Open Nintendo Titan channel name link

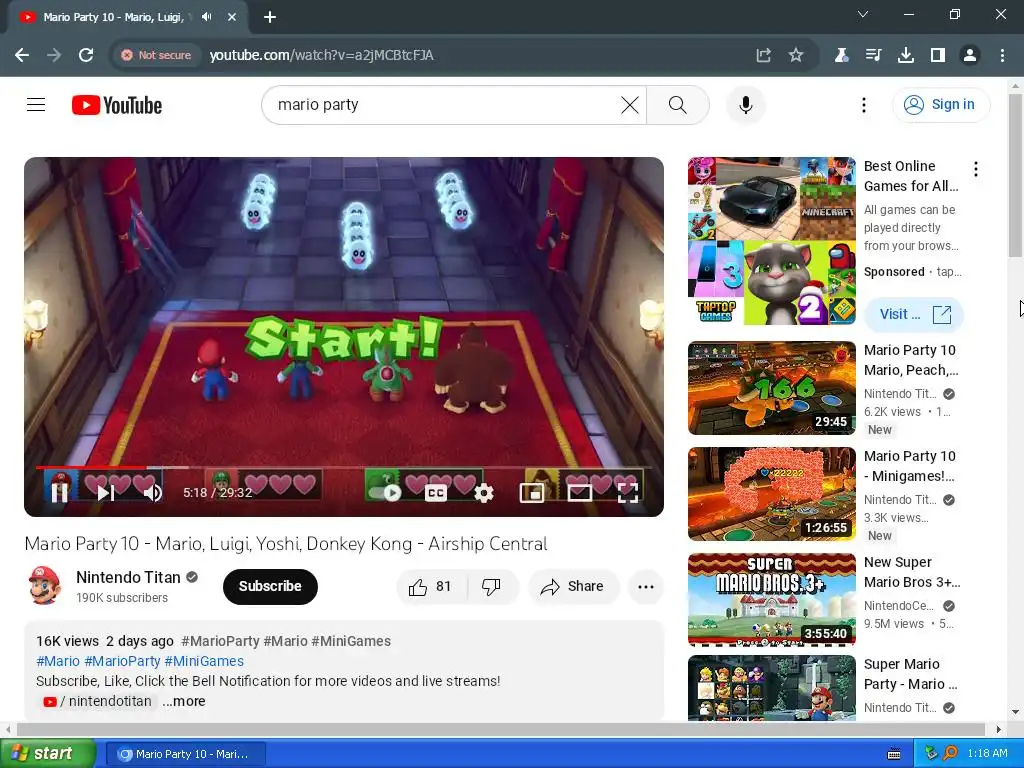(x=128, y=577)
